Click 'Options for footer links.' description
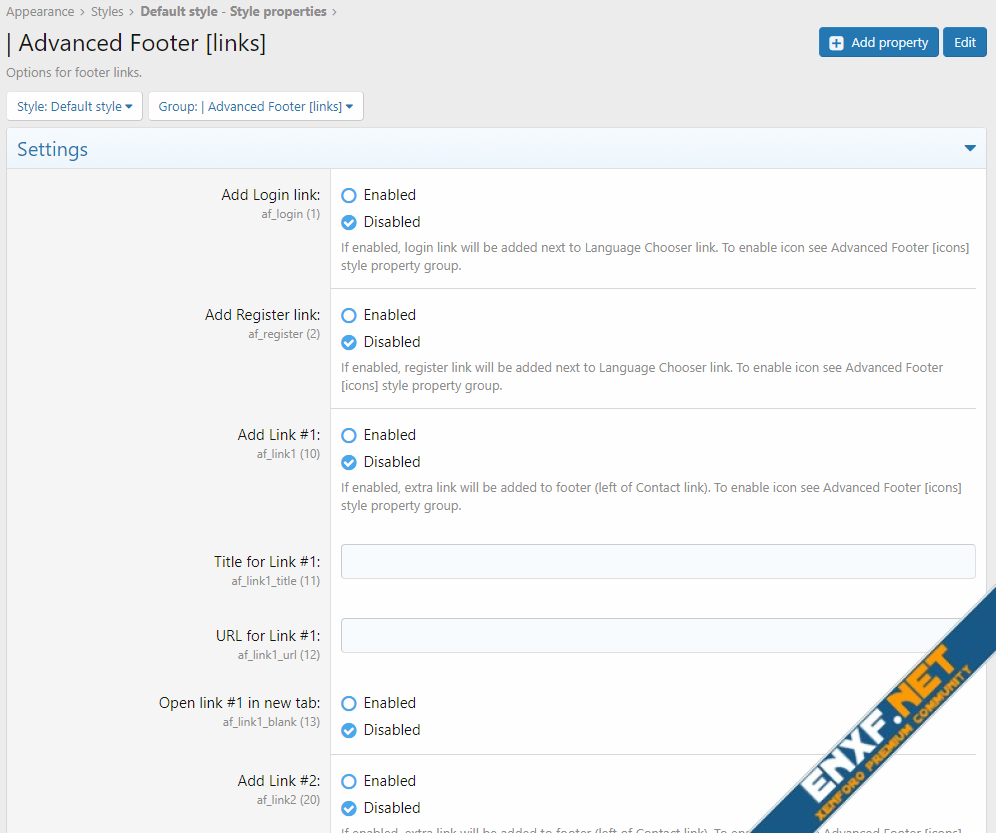The height and width of the screenshot is (833, 996). click(74, 72)
